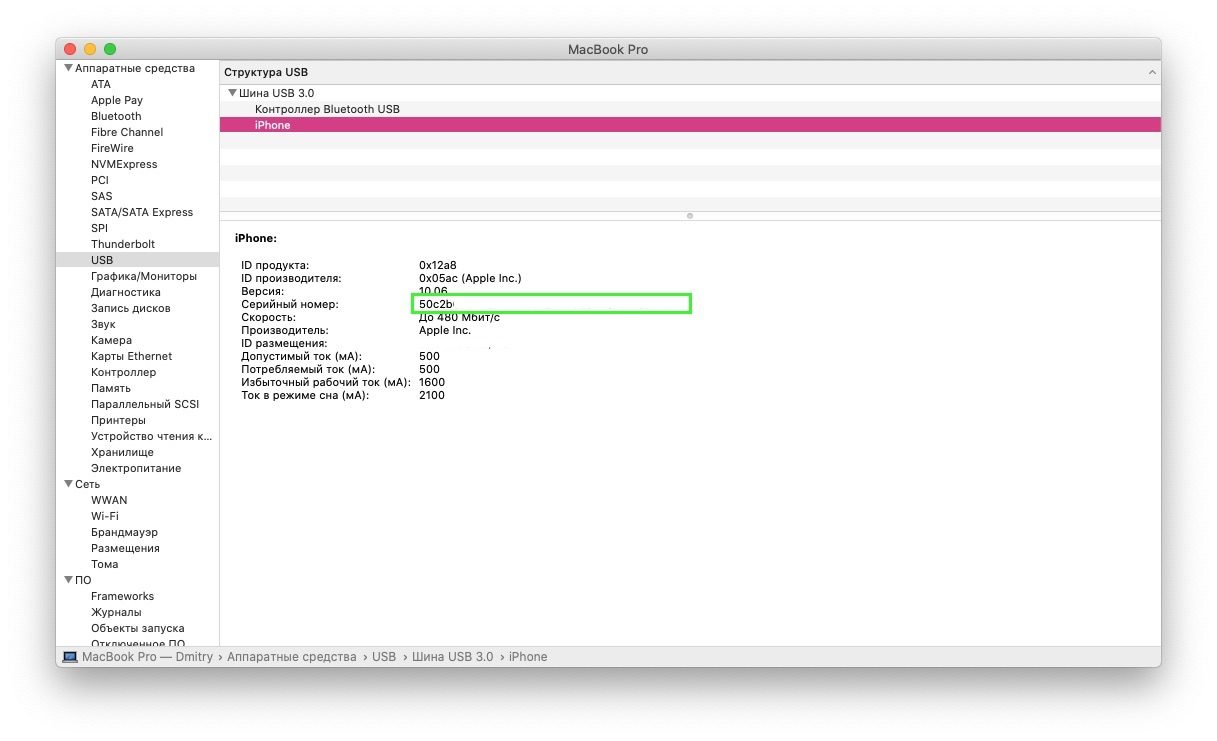Open the Устройство чтения к… sidebar item

(152, 436)
